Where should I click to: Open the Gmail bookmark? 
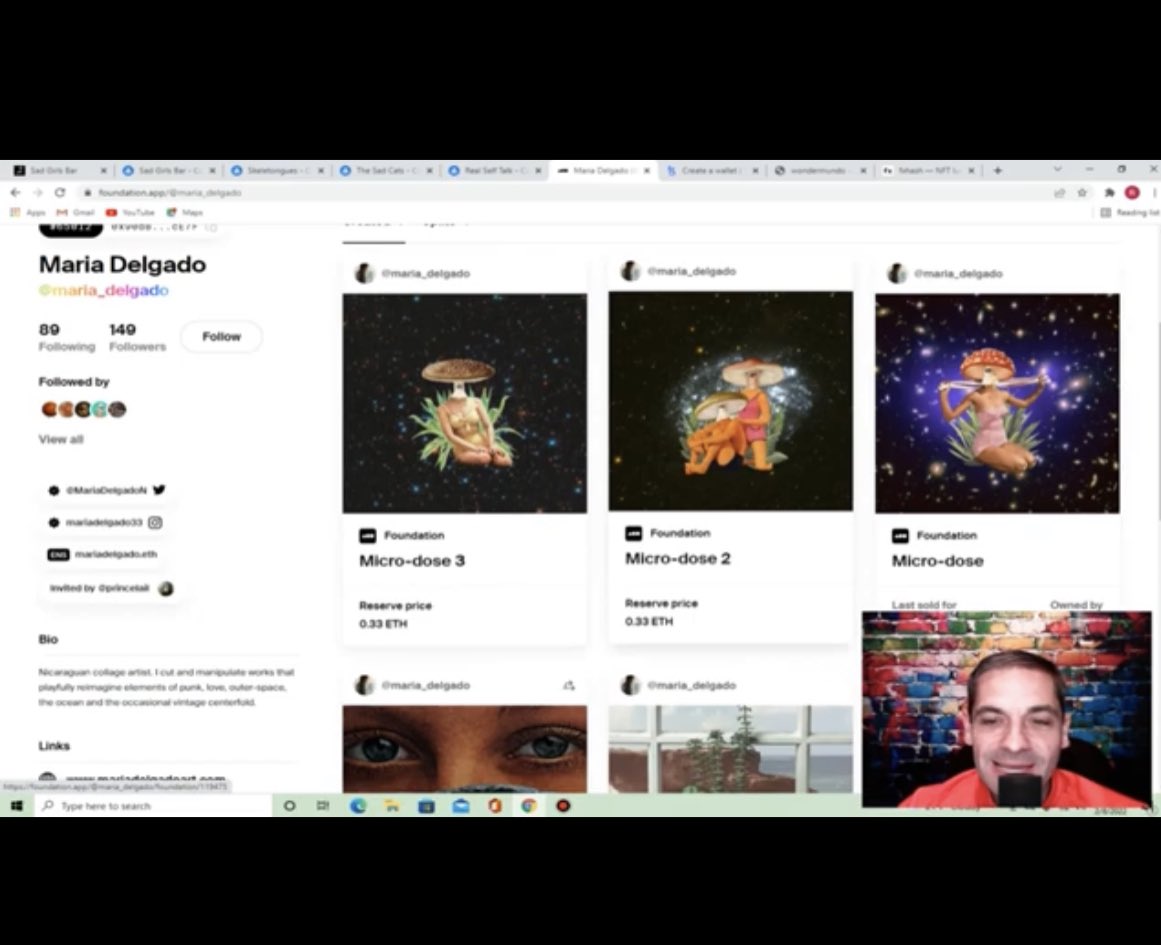75,213
